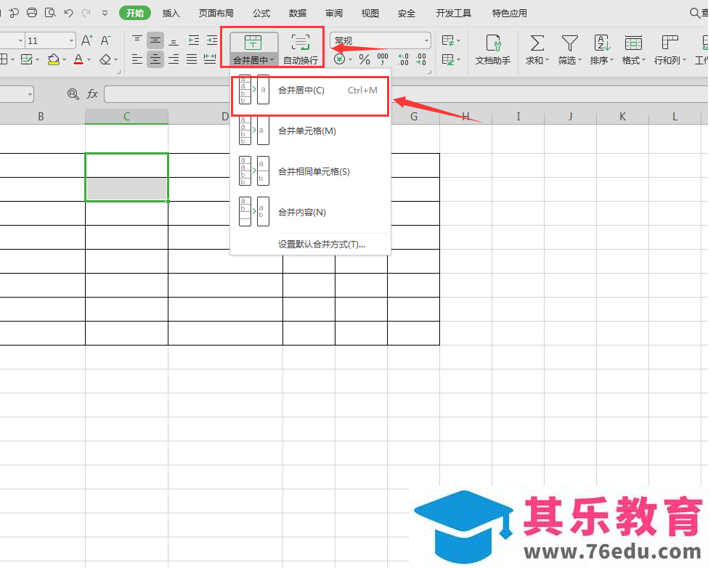The height and width of the screenshot is (568, 709).
Task: Open font color dropdown arrow
Action: point(89,60)
